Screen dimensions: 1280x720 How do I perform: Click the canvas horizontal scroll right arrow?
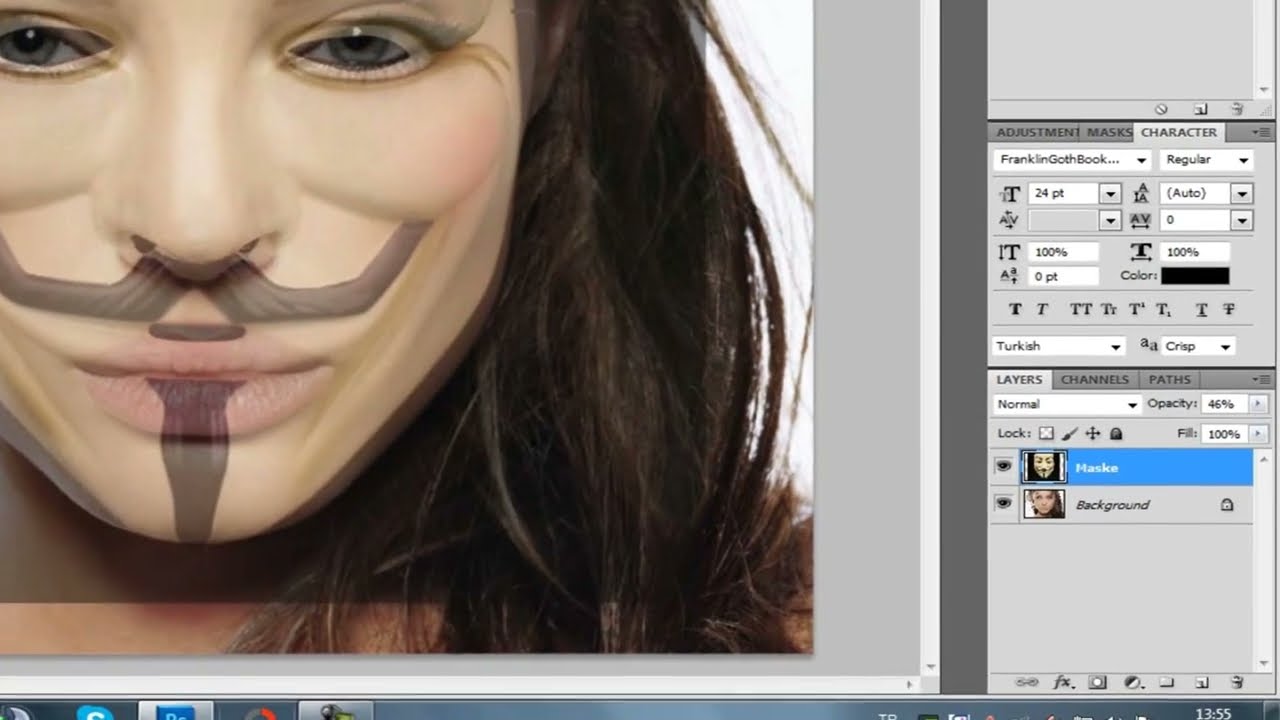(x=908, y=684)
